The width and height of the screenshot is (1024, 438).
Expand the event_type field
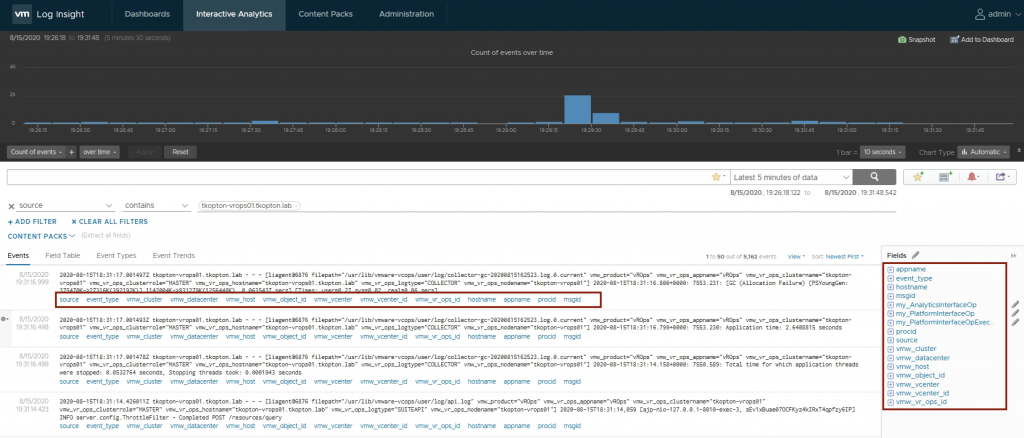[x=891, y=278]
